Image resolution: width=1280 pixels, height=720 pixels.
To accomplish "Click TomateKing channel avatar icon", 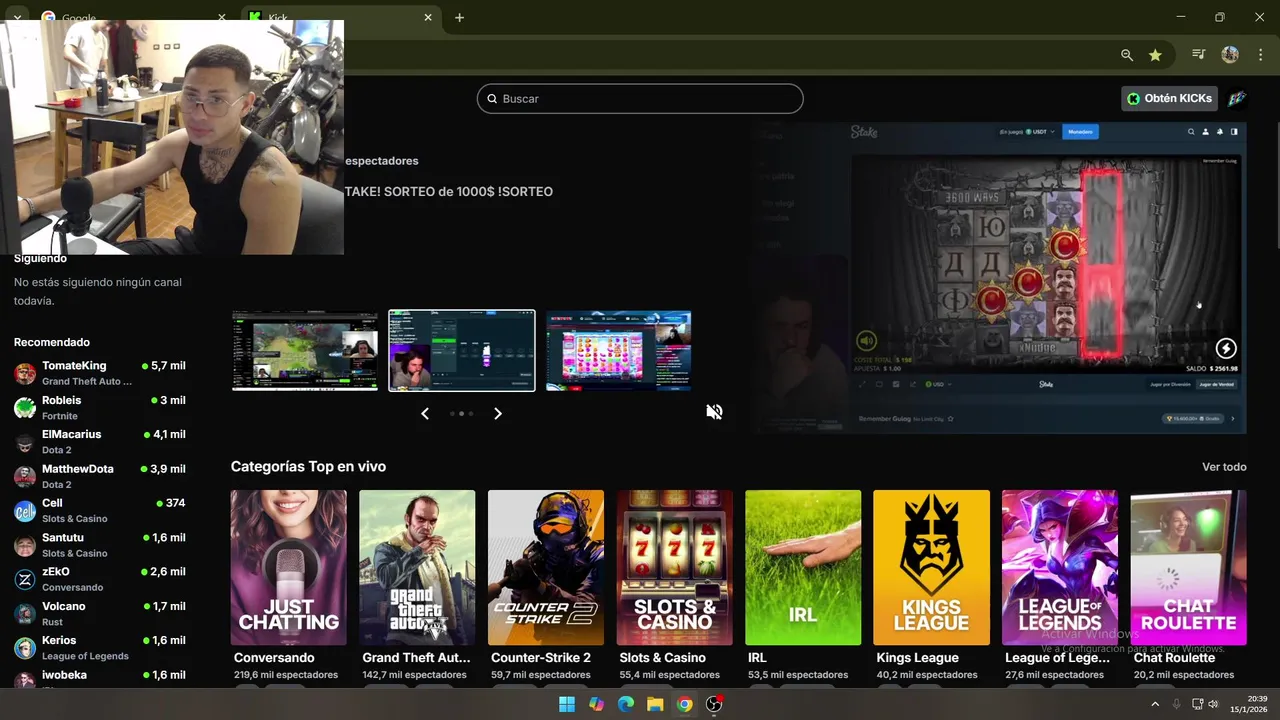I will 25,373.
